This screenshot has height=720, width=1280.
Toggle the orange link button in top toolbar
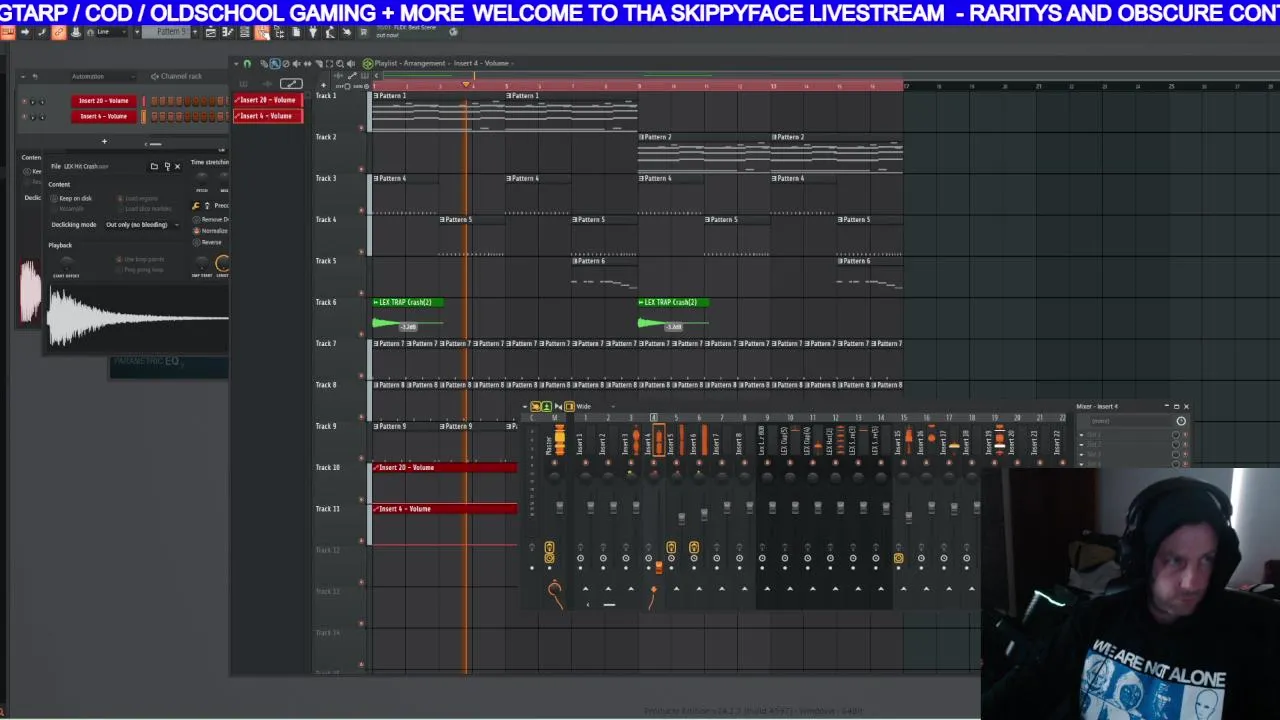click(x=59, y=32)
